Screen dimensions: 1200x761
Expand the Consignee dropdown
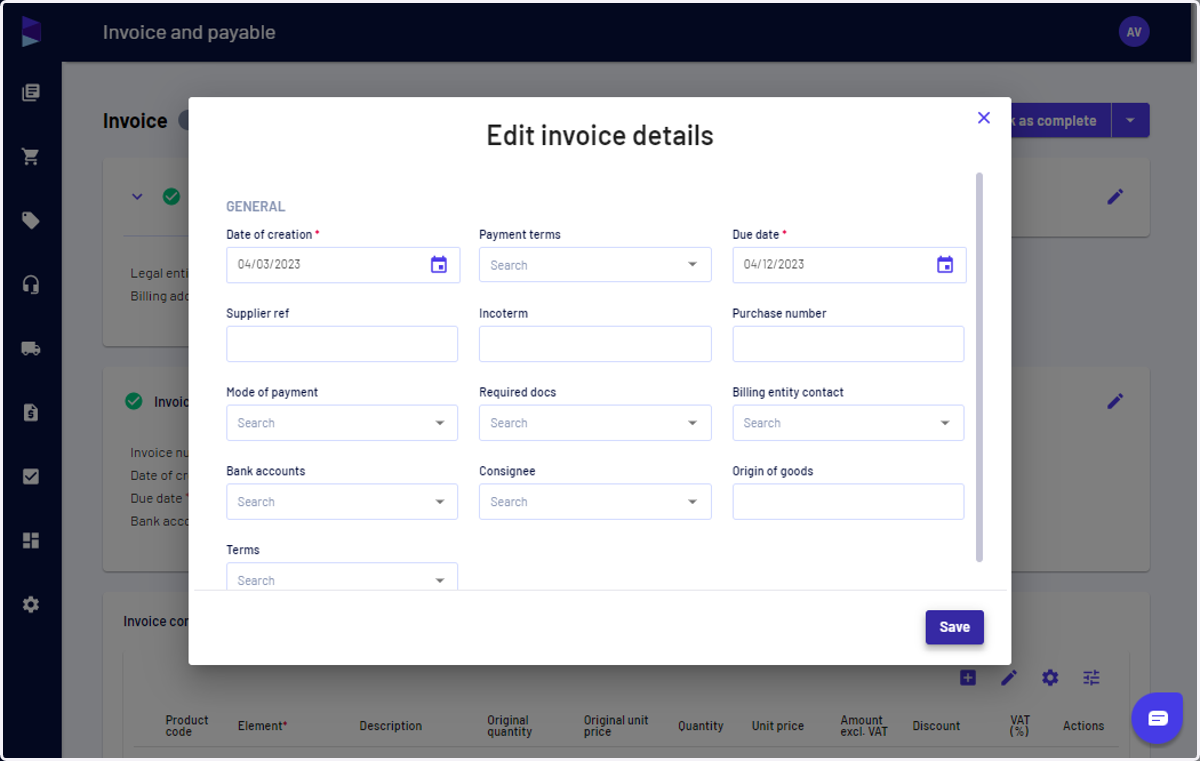[692, 502]
